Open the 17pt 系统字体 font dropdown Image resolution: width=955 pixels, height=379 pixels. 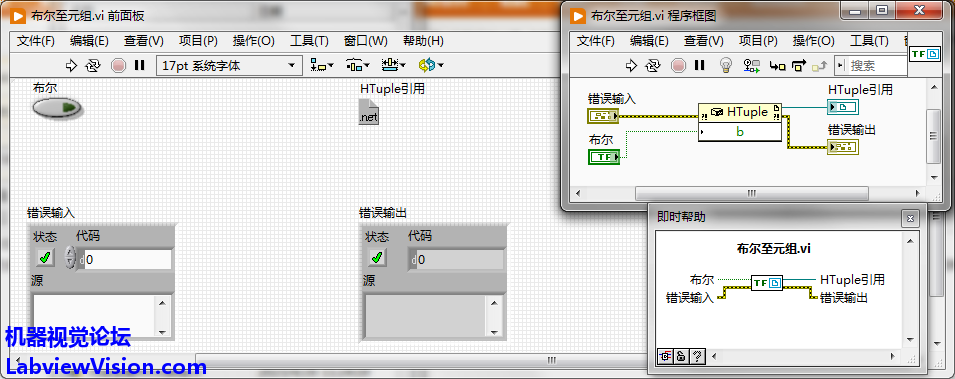[230, 66]
